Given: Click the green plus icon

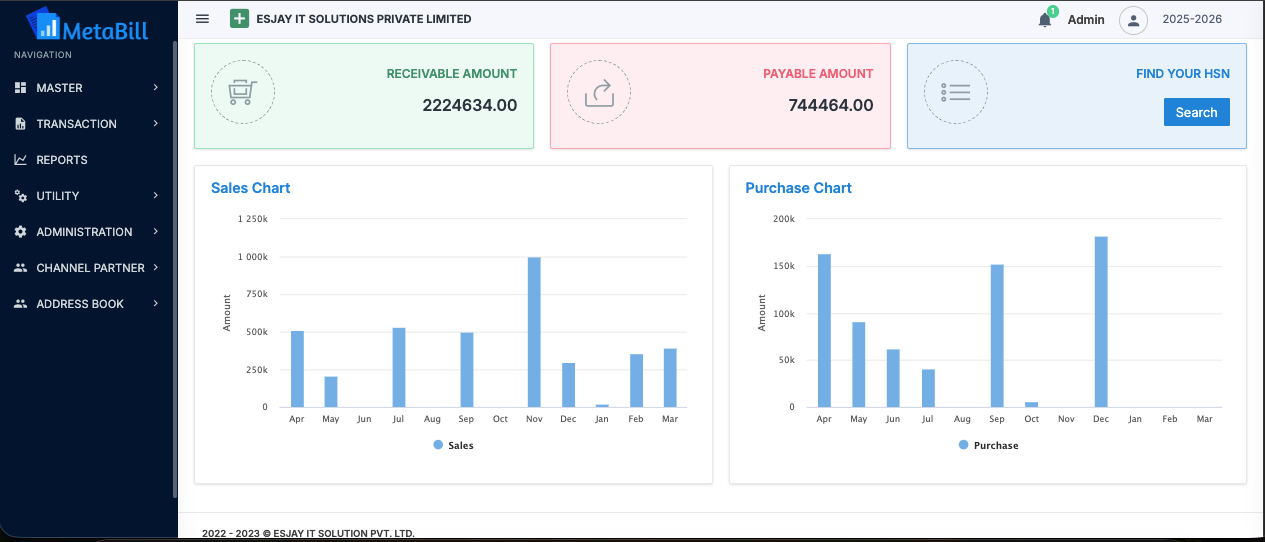Looking at the screenshot, I should [239, 19].
